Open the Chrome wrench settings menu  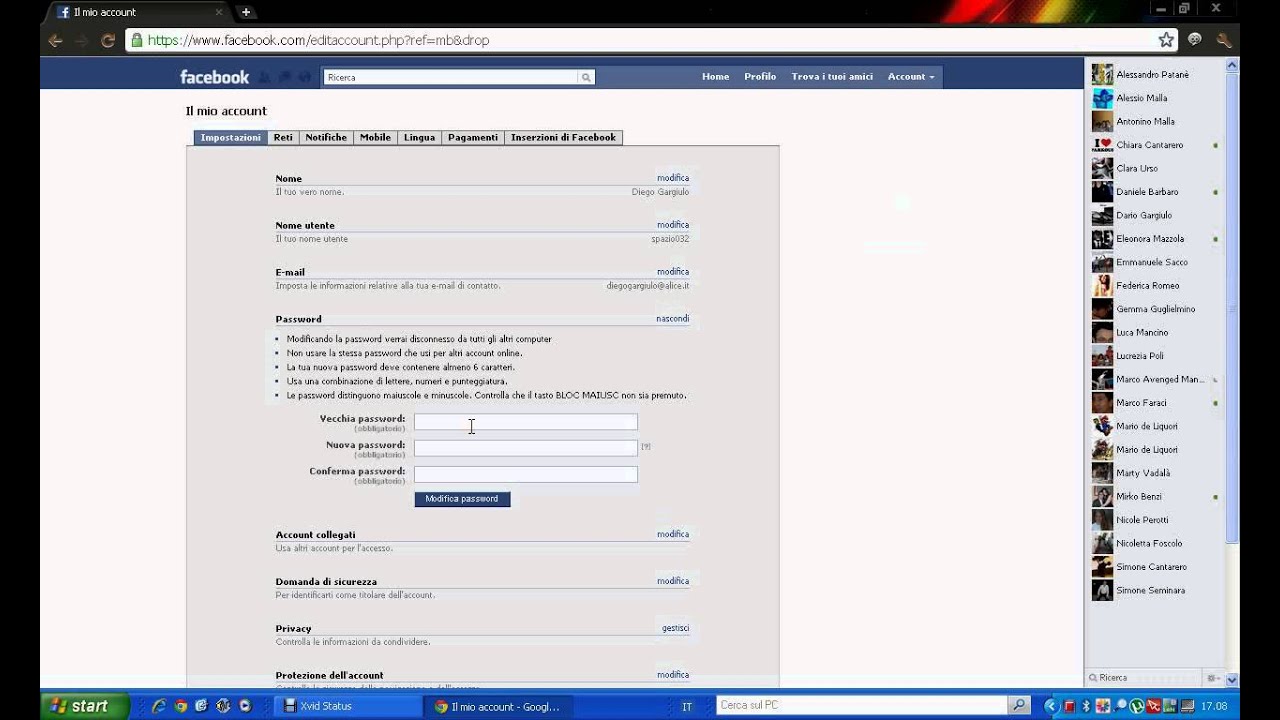1224,40
